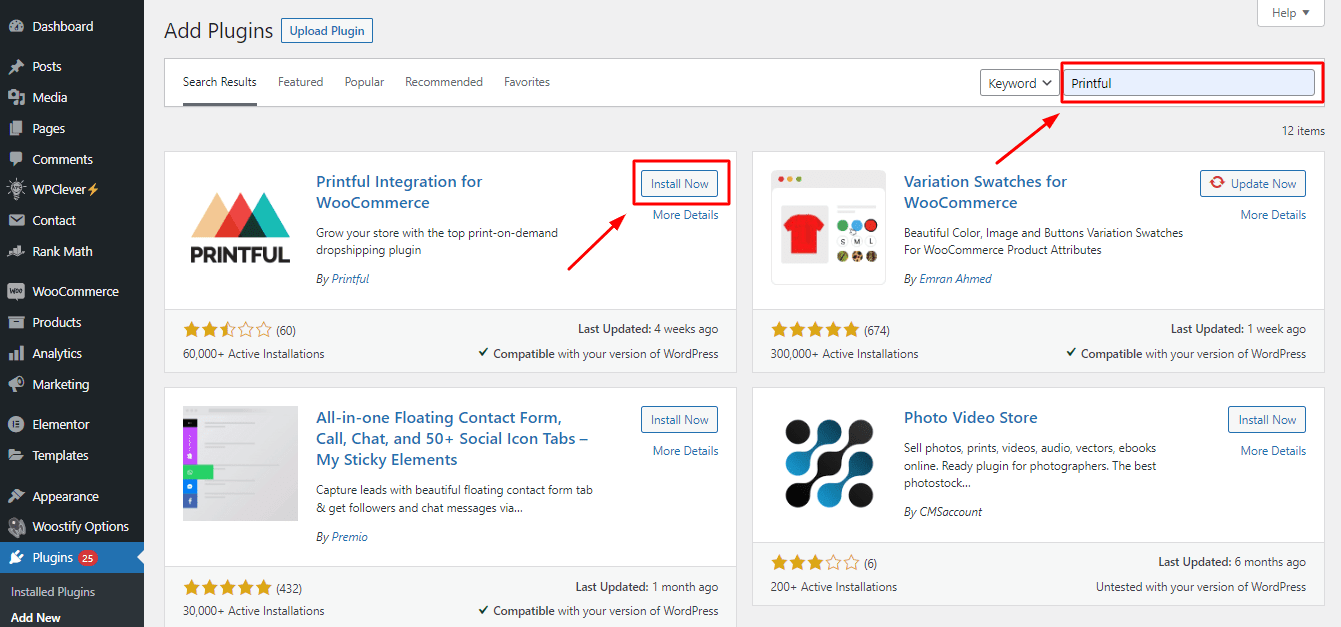The width and height of the screenshot is (1341, 627).
Task: Open the Installed Plugins submenu item
Action: (x=53, y=592)
